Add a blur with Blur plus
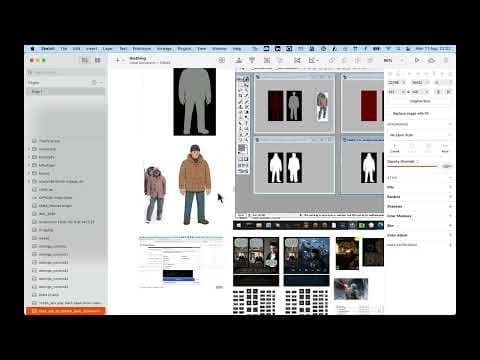 [450, 226]
